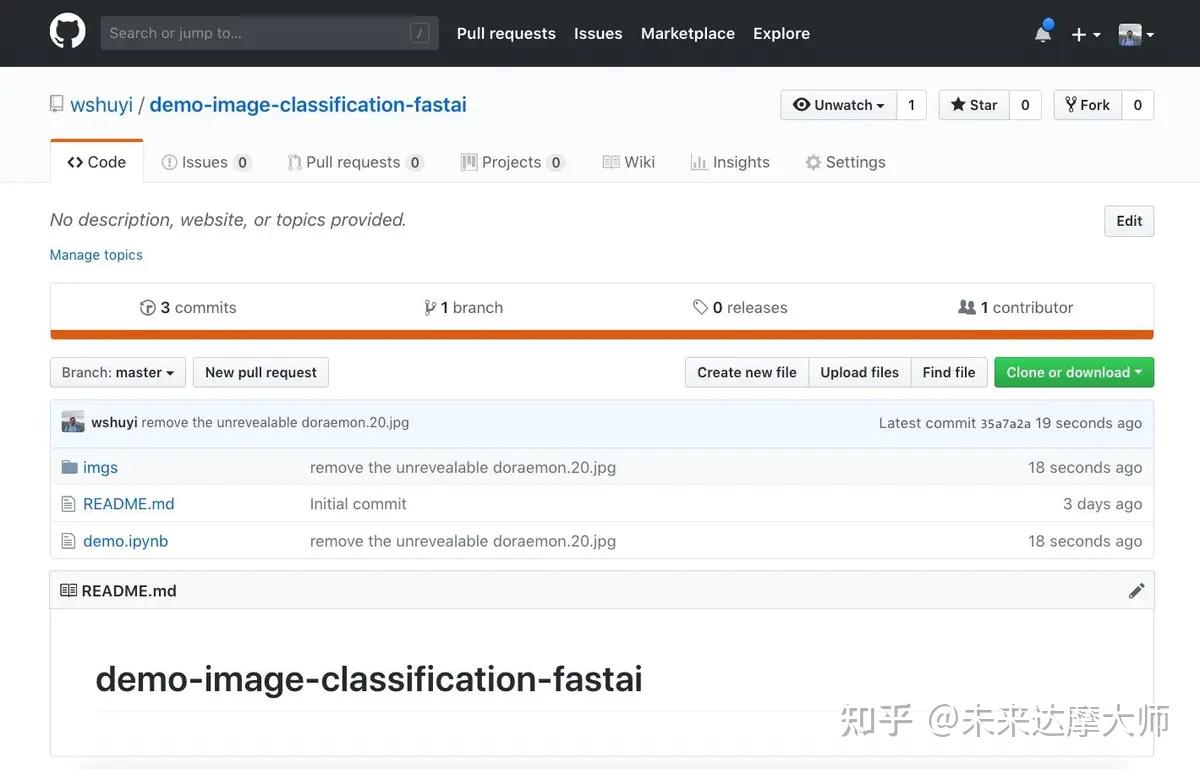Viewport: 1200px width, 769px height.
Task: Fork the repository via the fork icon
Action: pos(1075,104)
